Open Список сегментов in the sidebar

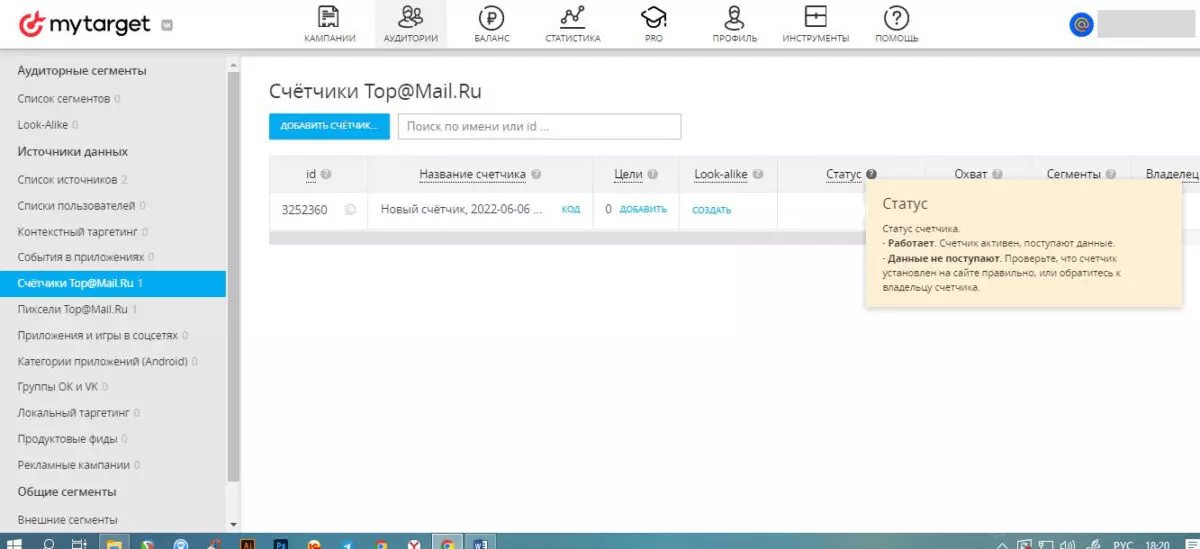(63, 99)
